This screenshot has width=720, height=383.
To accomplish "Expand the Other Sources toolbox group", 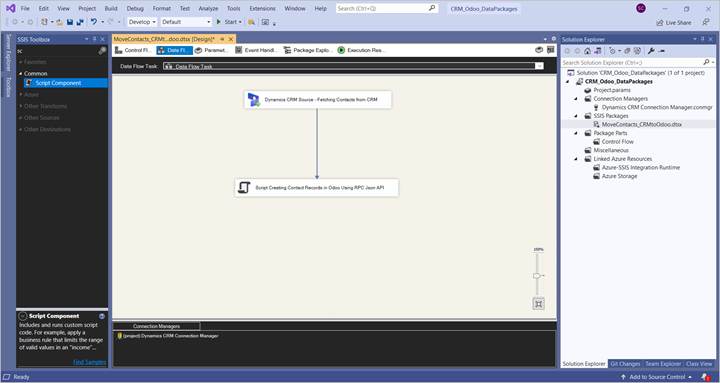I will (20, 118).
